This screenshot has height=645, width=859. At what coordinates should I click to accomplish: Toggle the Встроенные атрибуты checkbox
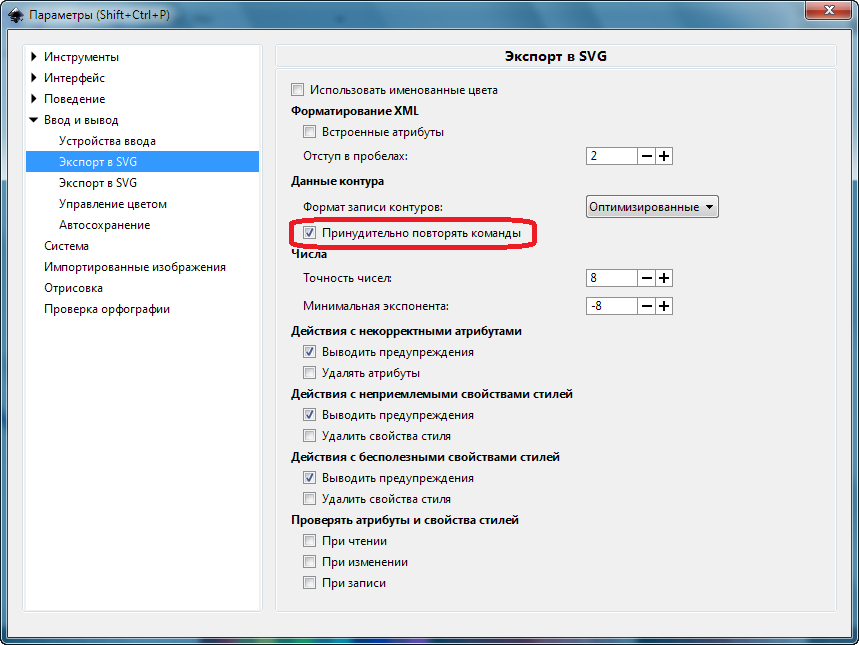click(x=309, y=132)
